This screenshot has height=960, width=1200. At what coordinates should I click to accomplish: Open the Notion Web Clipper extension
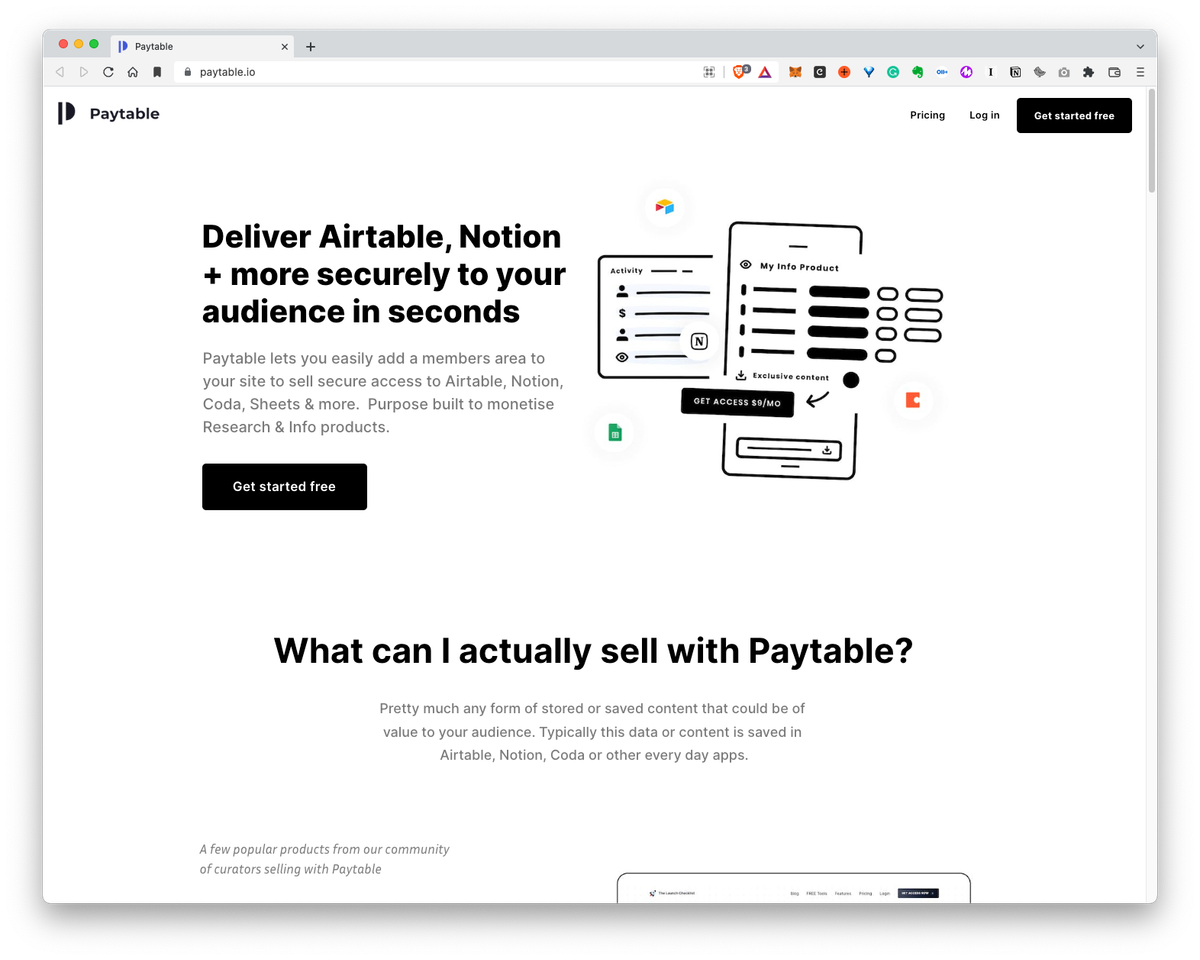[1015, 72]
